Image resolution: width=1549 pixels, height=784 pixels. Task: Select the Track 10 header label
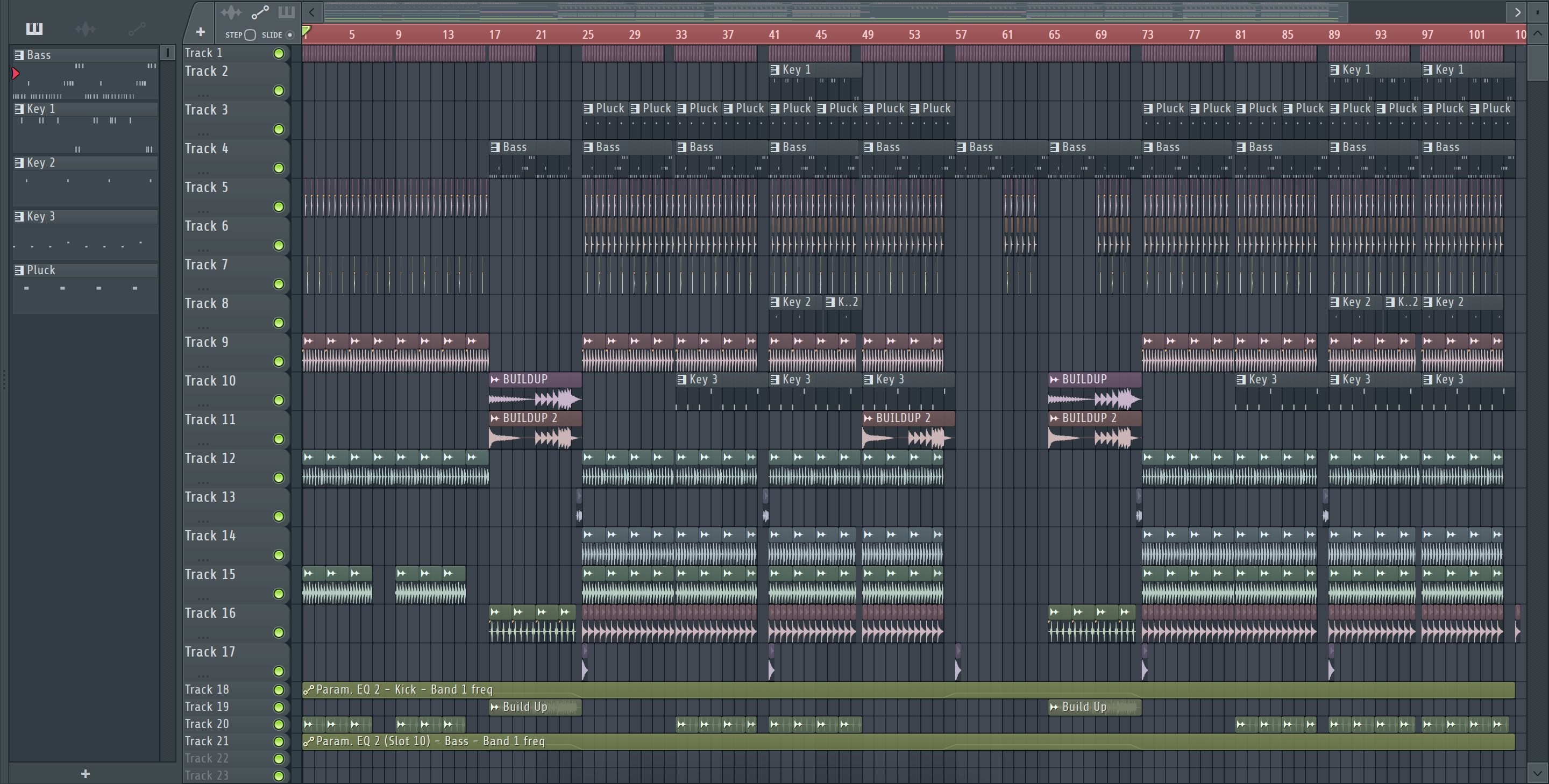click(210, 381)
